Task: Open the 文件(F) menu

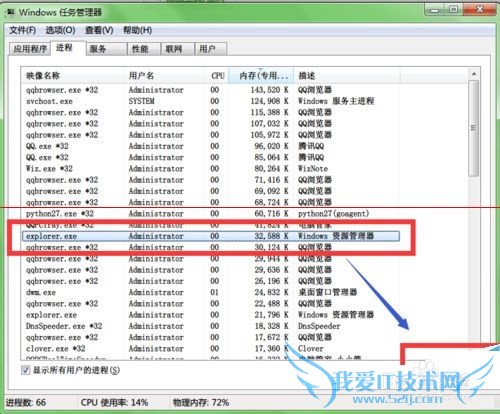Action: pyautogui.click(x=22, y=30)
